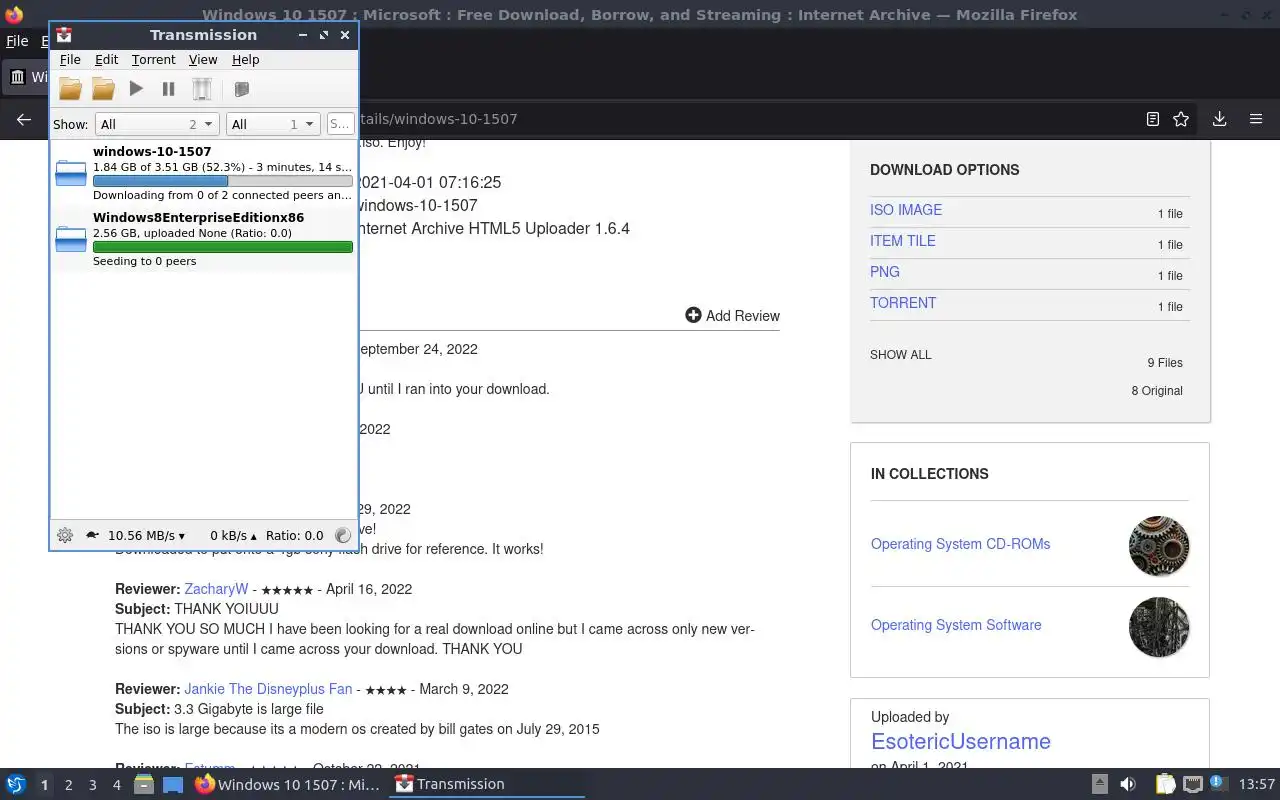Screen dimensions: 1280x800
Task: Click the statistics icon beside Ratio: 0.0
Action: click(342, 535)
